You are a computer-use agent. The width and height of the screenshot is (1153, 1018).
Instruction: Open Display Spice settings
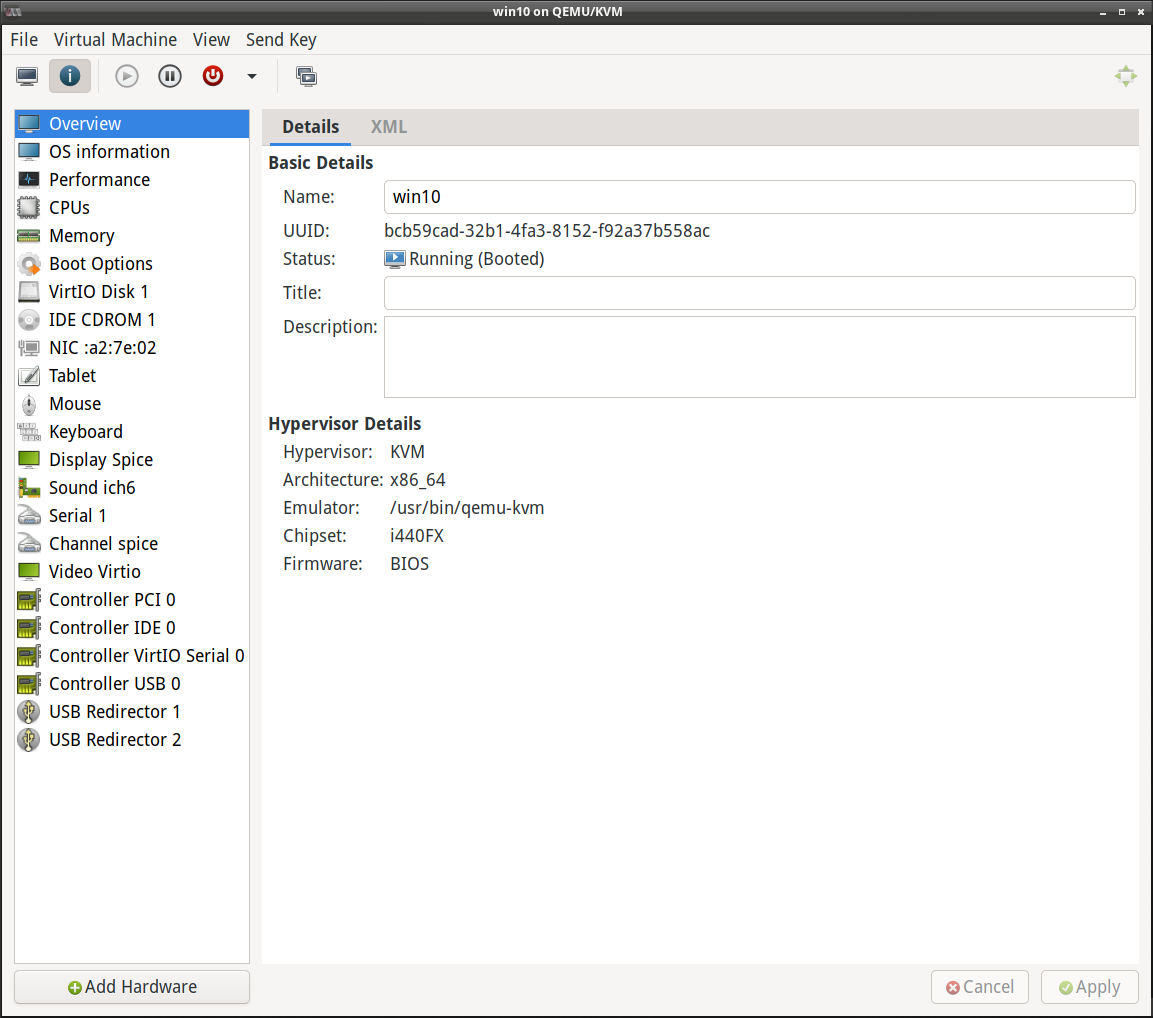click(132, 459)
